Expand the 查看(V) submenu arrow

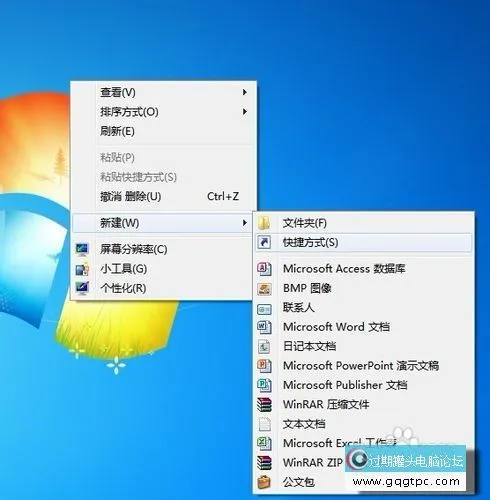click(x=245, y=92)
